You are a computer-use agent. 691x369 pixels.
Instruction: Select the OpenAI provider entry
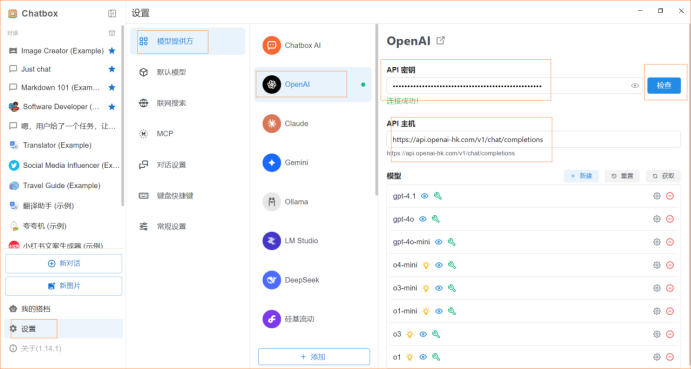(312, 84)
